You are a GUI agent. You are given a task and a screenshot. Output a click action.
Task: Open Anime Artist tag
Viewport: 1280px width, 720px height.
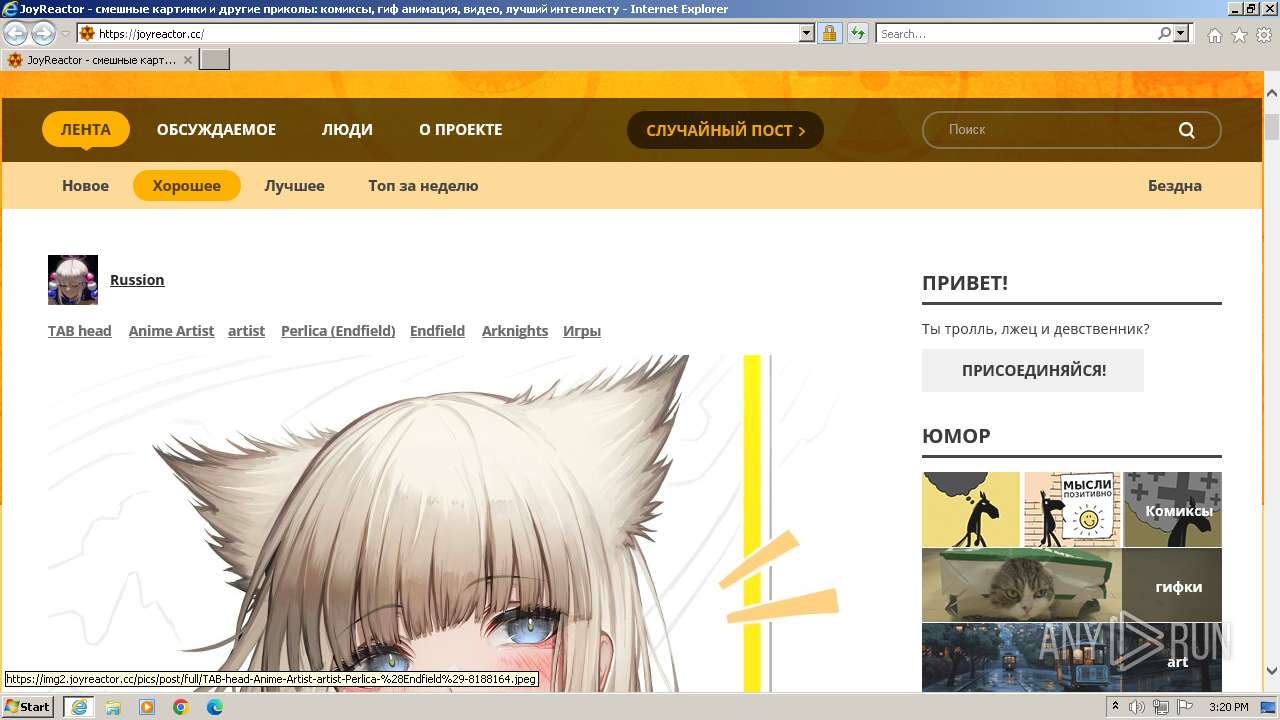pos(171,331)
